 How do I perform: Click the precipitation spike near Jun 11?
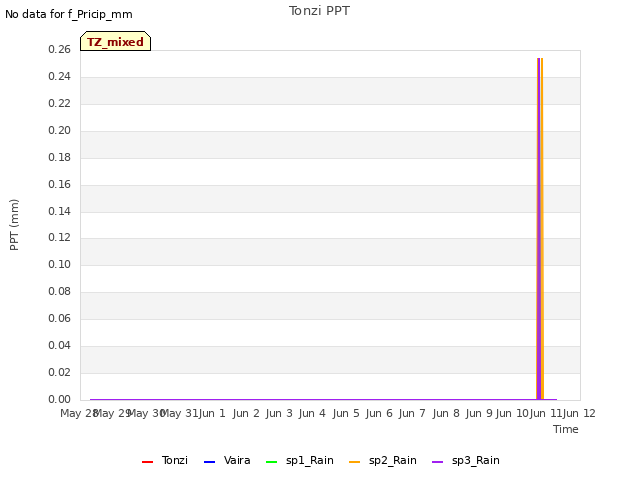point(540,229)
